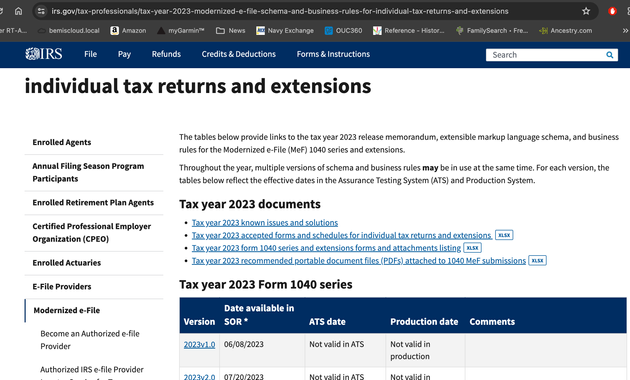Click the ATS date column header
Image resolution: width=630 pixels, height=380 pixels.
click(327, 322)
